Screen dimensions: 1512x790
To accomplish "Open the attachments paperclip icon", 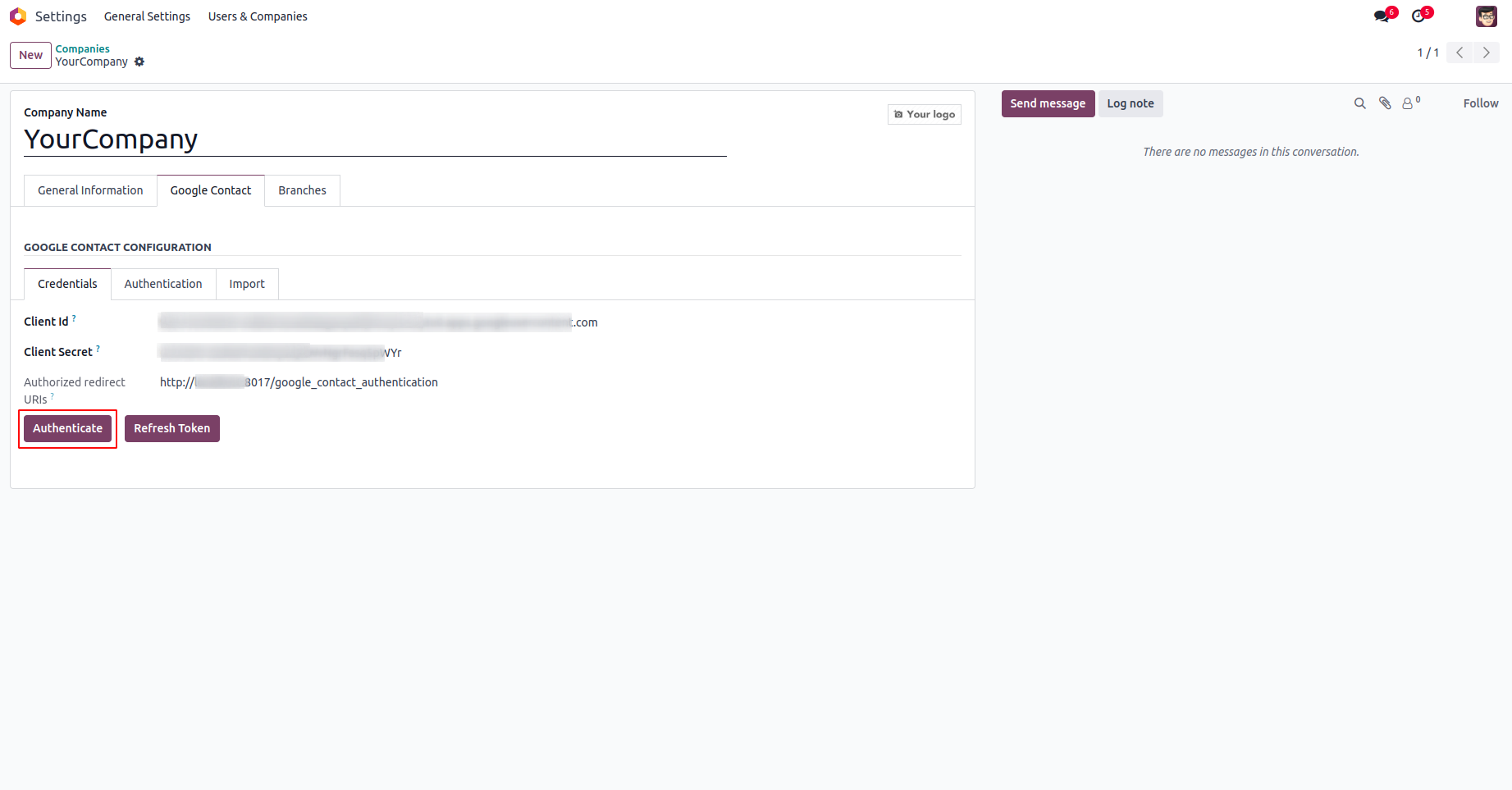I will pyautogui.click(x=1385, y=103).
